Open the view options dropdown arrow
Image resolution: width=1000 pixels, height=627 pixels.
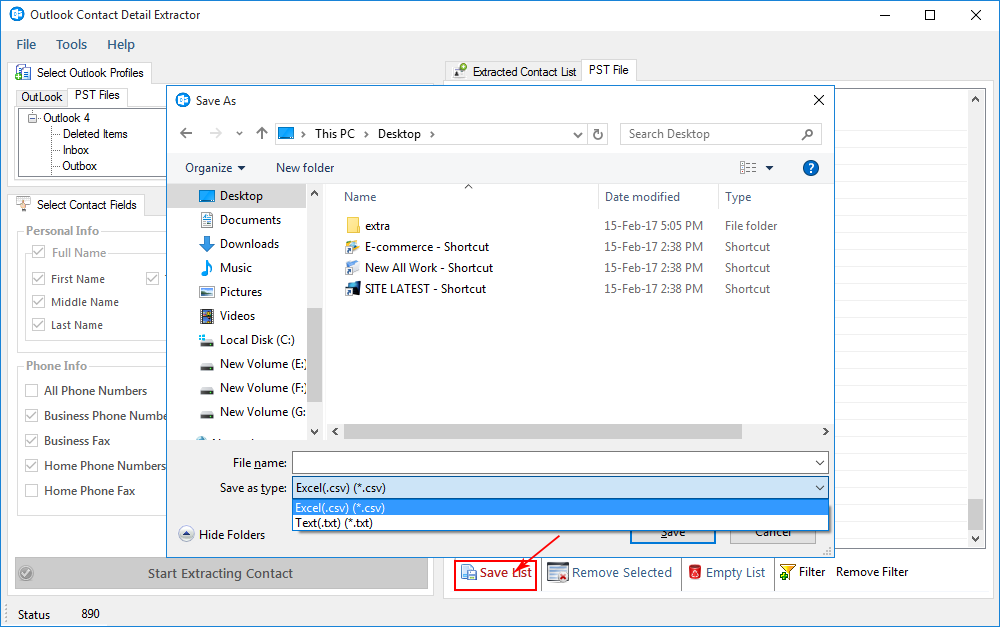(x=769, y=168)
